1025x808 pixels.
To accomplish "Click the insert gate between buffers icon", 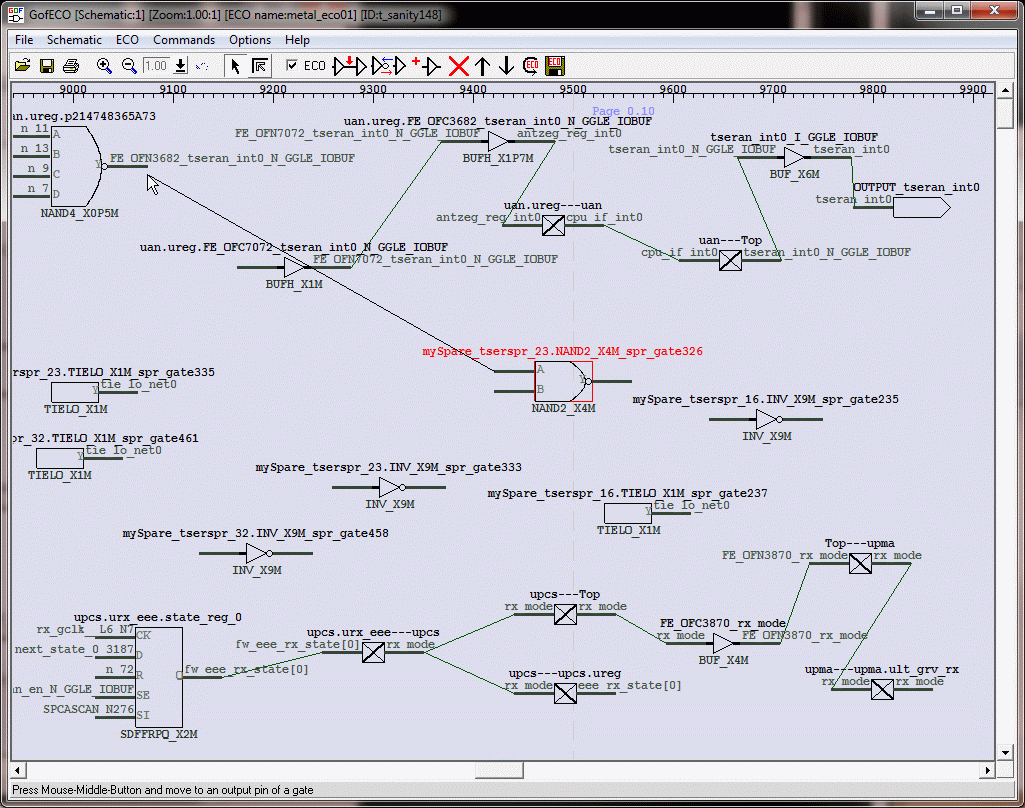I will coord(349,66).
